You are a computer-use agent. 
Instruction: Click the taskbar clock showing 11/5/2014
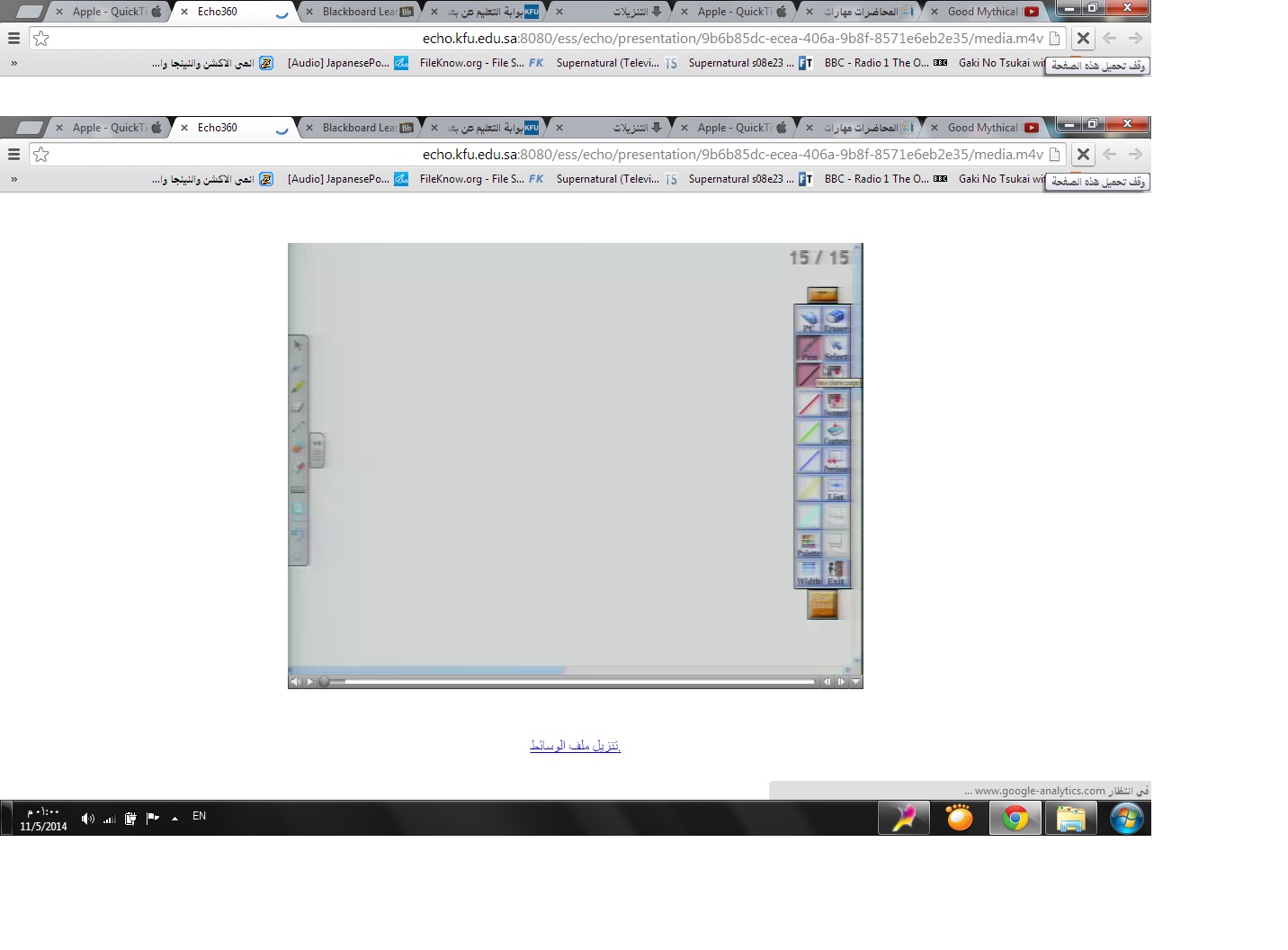tap(43, 820)
